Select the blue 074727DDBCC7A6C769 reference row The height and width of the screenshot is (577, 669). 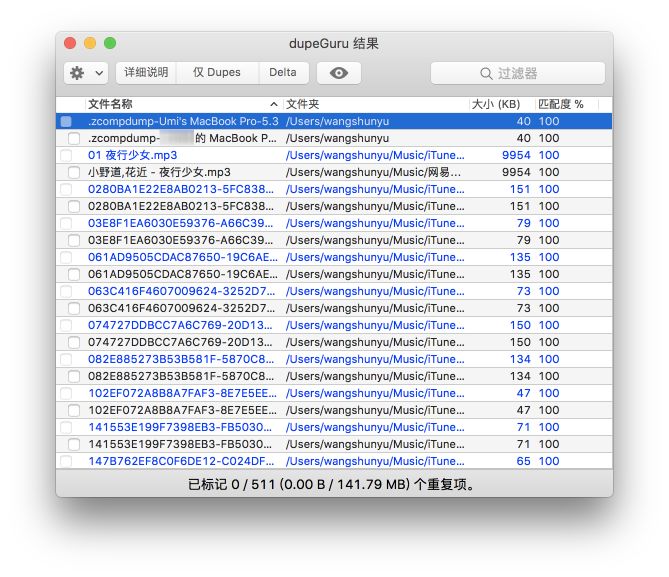(x=334, y=325)
